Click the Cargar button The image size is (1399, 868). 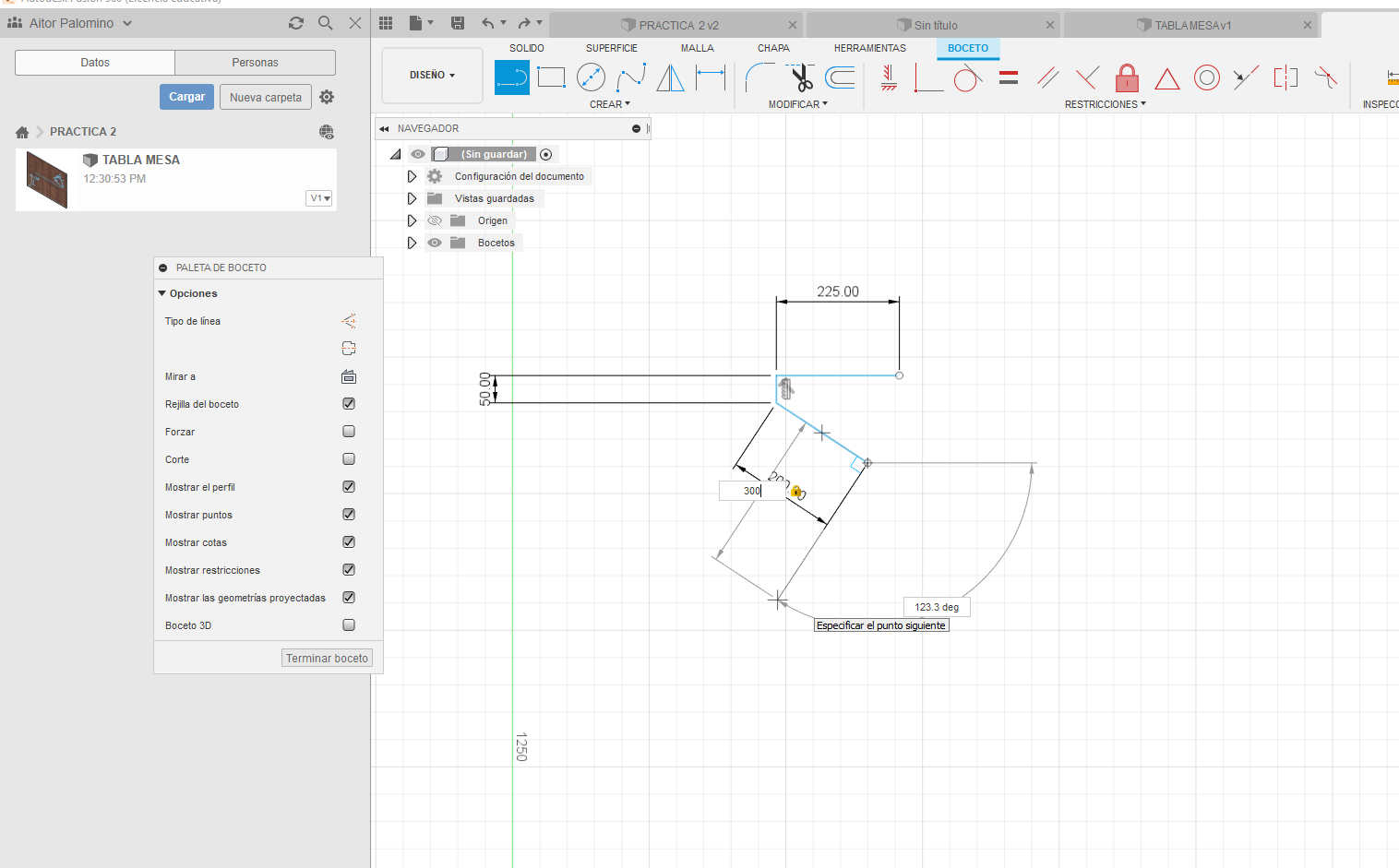187,97
